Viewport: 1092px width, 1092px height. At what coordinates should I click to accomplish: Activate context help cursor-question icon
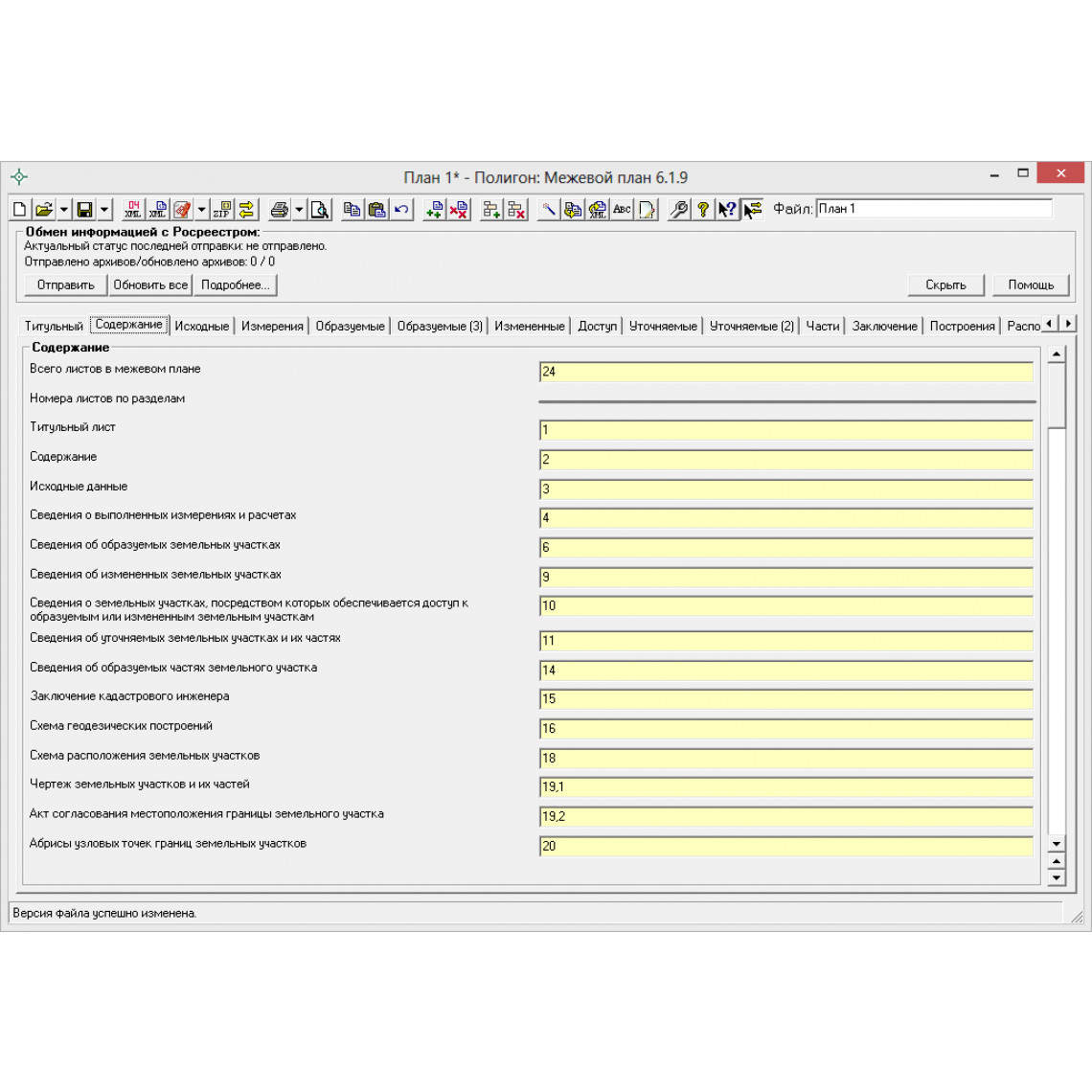[x=728, y=209]
